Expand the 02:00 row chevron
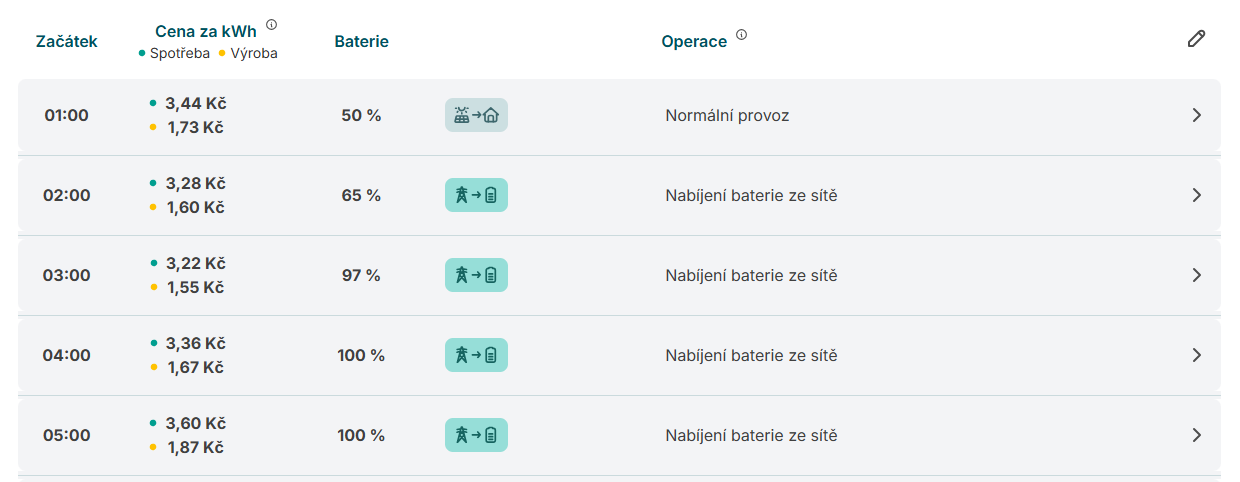 pyautogui.click(x=1196, y=195)
